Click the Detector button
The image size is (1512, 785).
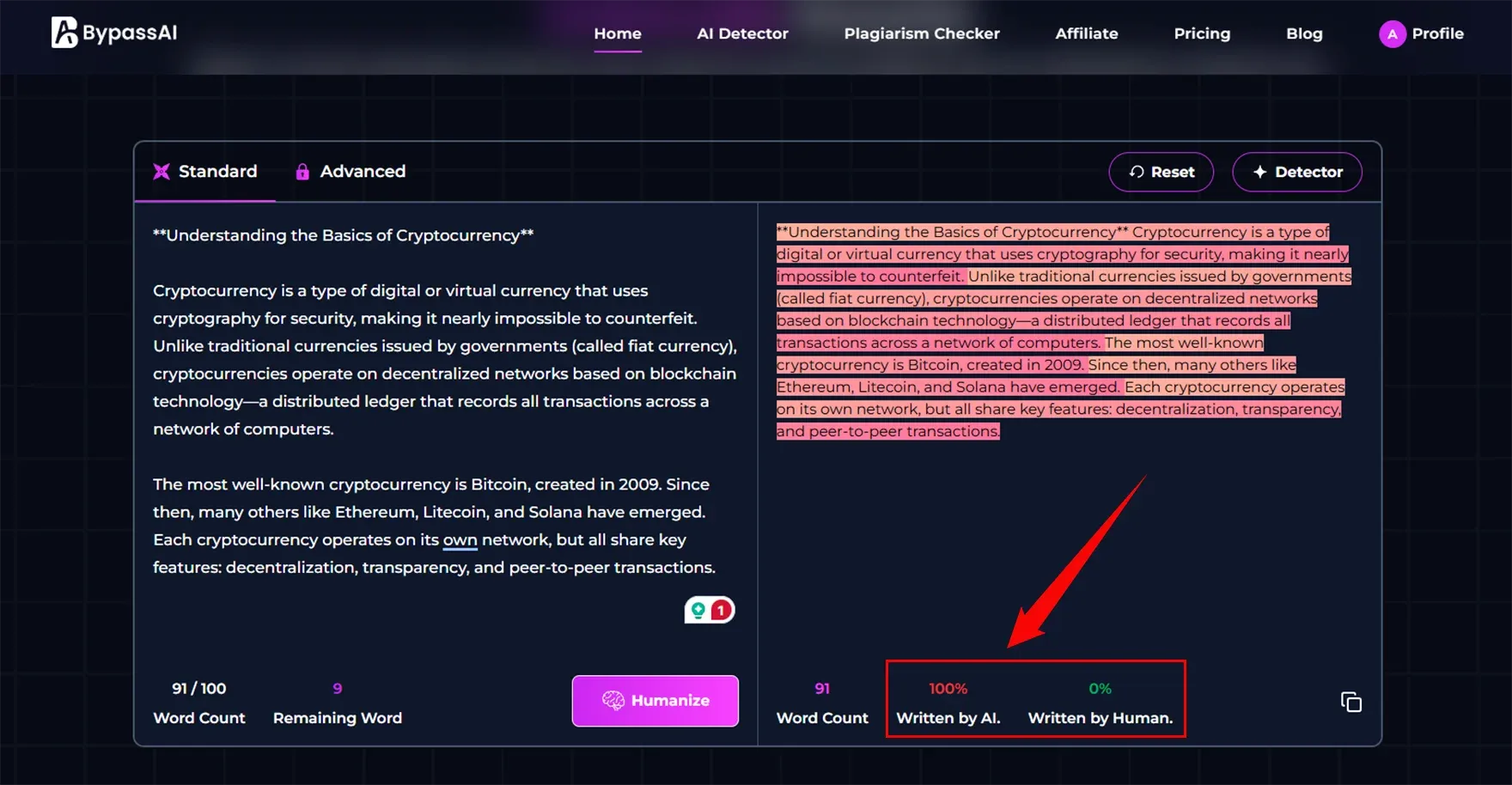1296,172
